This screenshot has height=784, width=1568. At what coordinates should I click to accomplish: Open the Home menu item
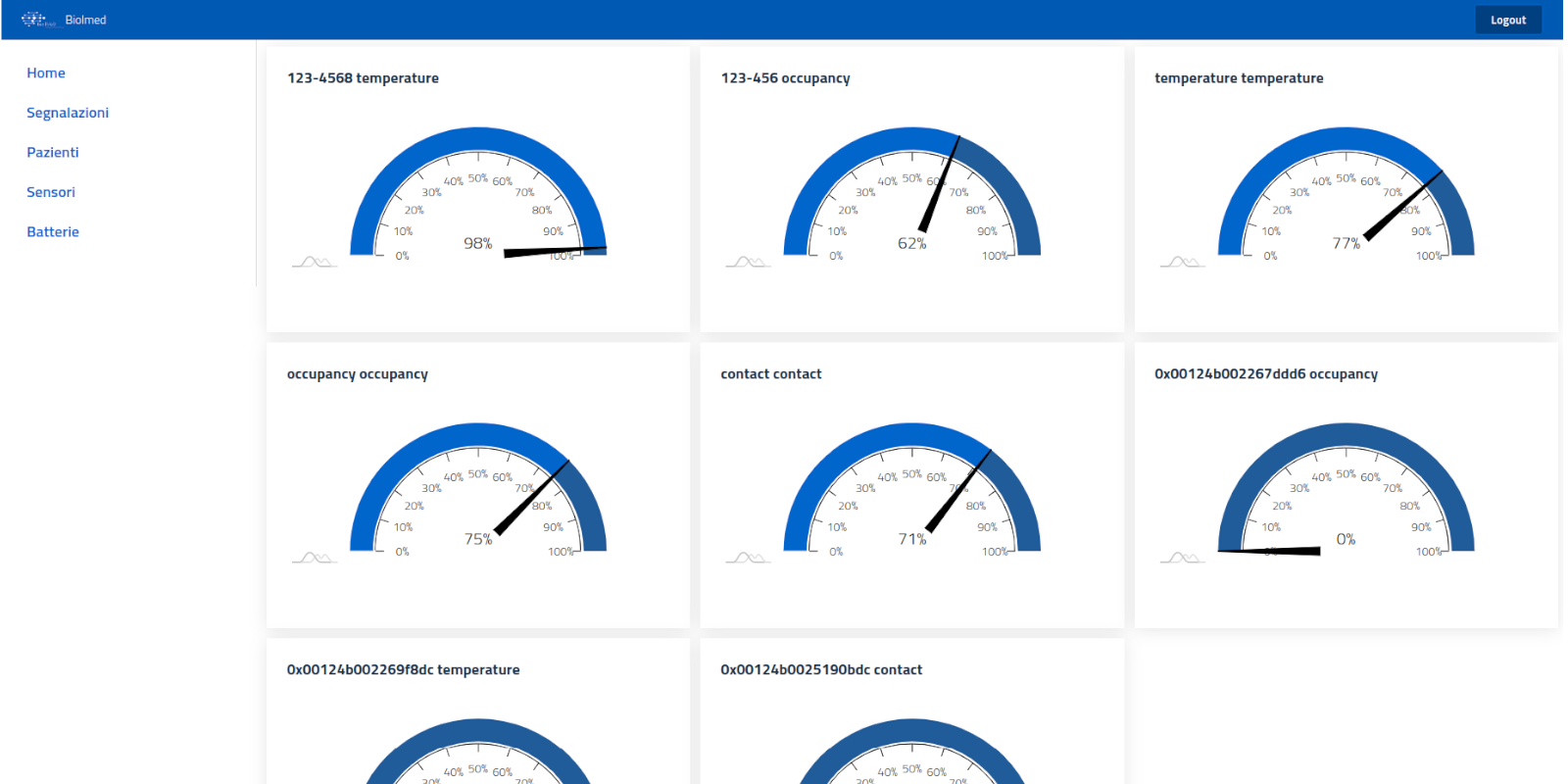[x=46, y=73]
